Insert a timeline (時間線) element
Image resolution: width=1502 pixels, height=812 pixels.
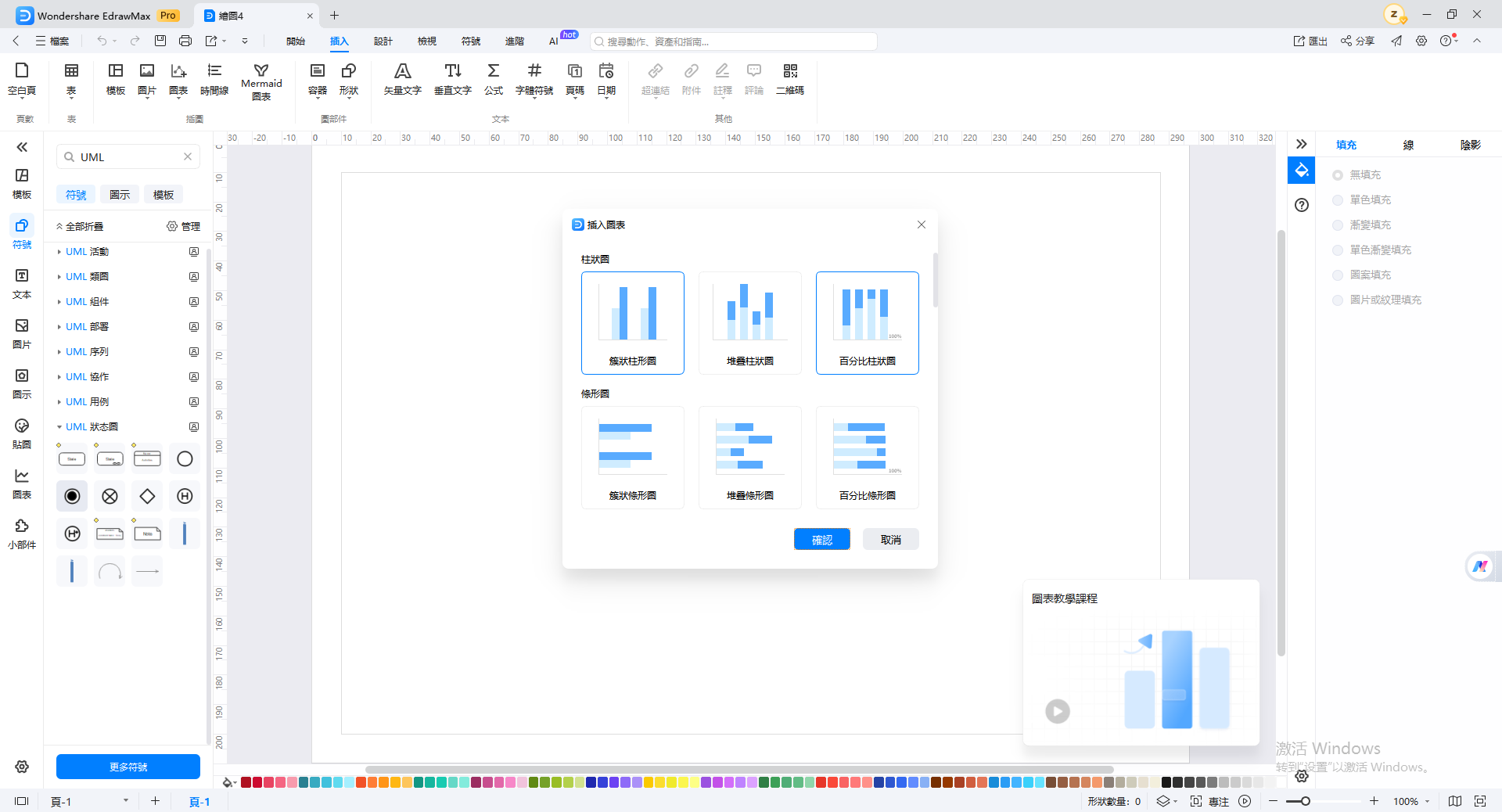tap(214, 79)
